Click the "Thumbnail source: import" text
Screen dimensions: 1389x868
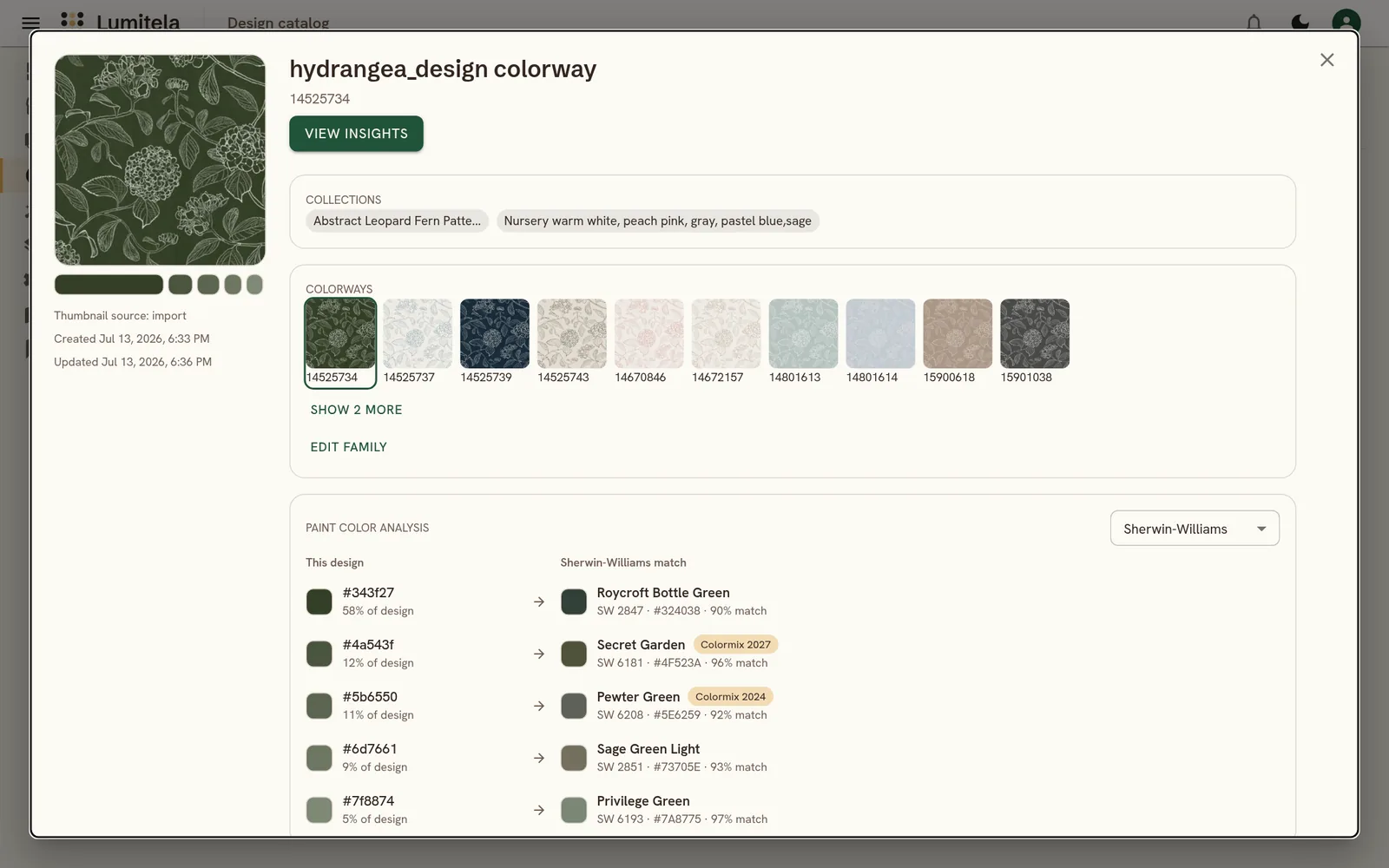click(x=120, y=316)
